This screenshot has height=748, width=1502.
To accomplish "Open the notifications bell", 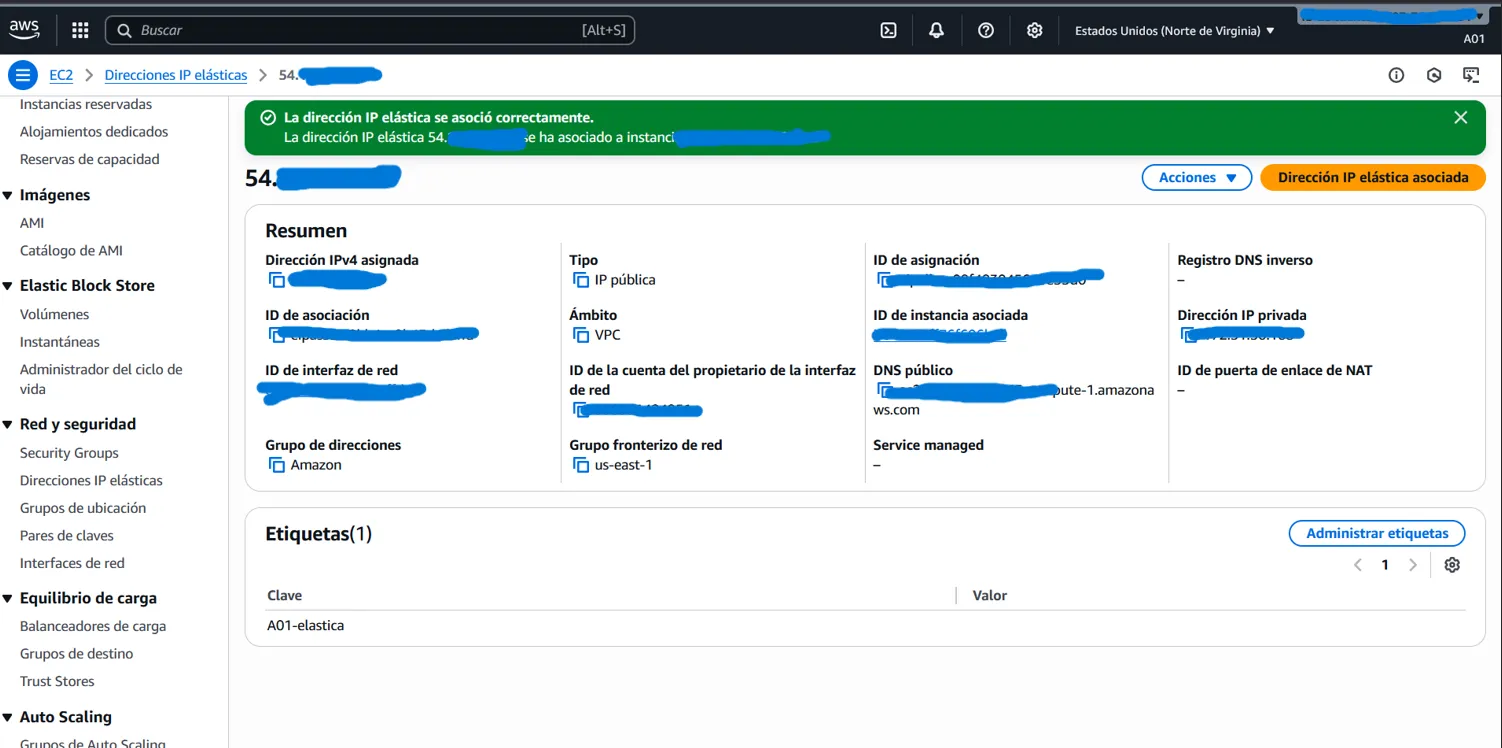I will click(936, 31).
